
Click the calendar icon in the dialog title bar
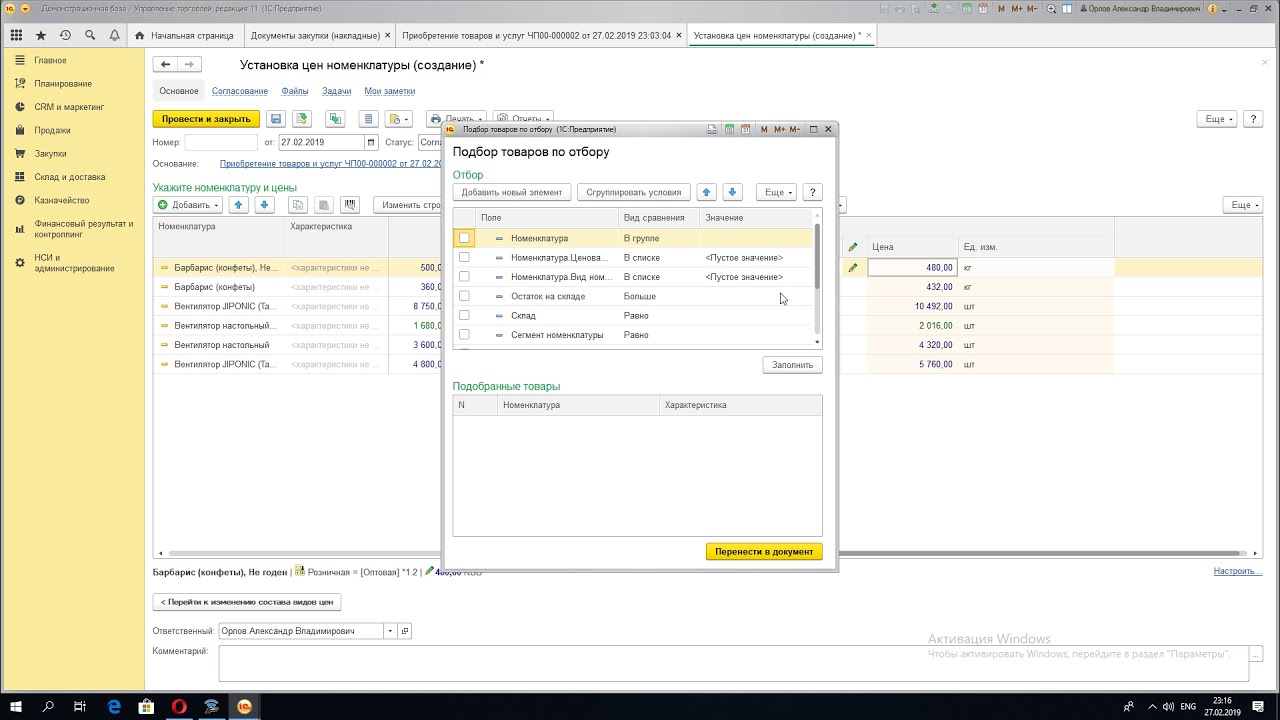(746, 129)
